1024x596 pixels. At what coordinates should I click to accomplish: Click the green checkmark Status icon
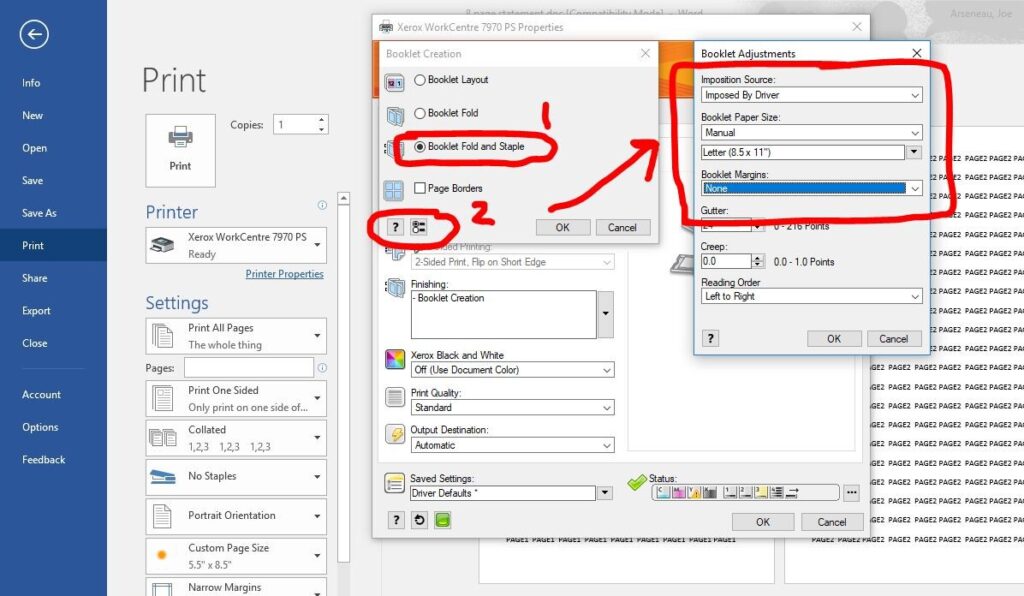[x=636, y=484]
